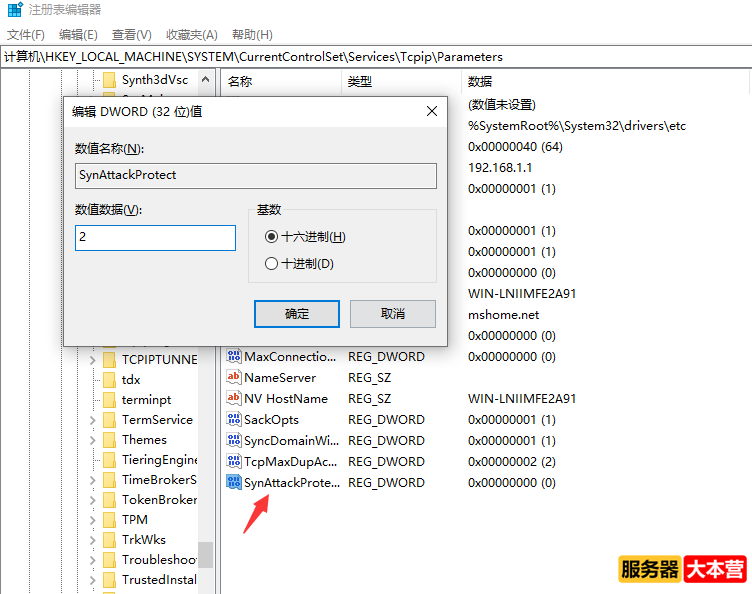Click the TrkWks folder icon
Image resolution: width=752 pixels, height=594 pixels.
[109, 540]
